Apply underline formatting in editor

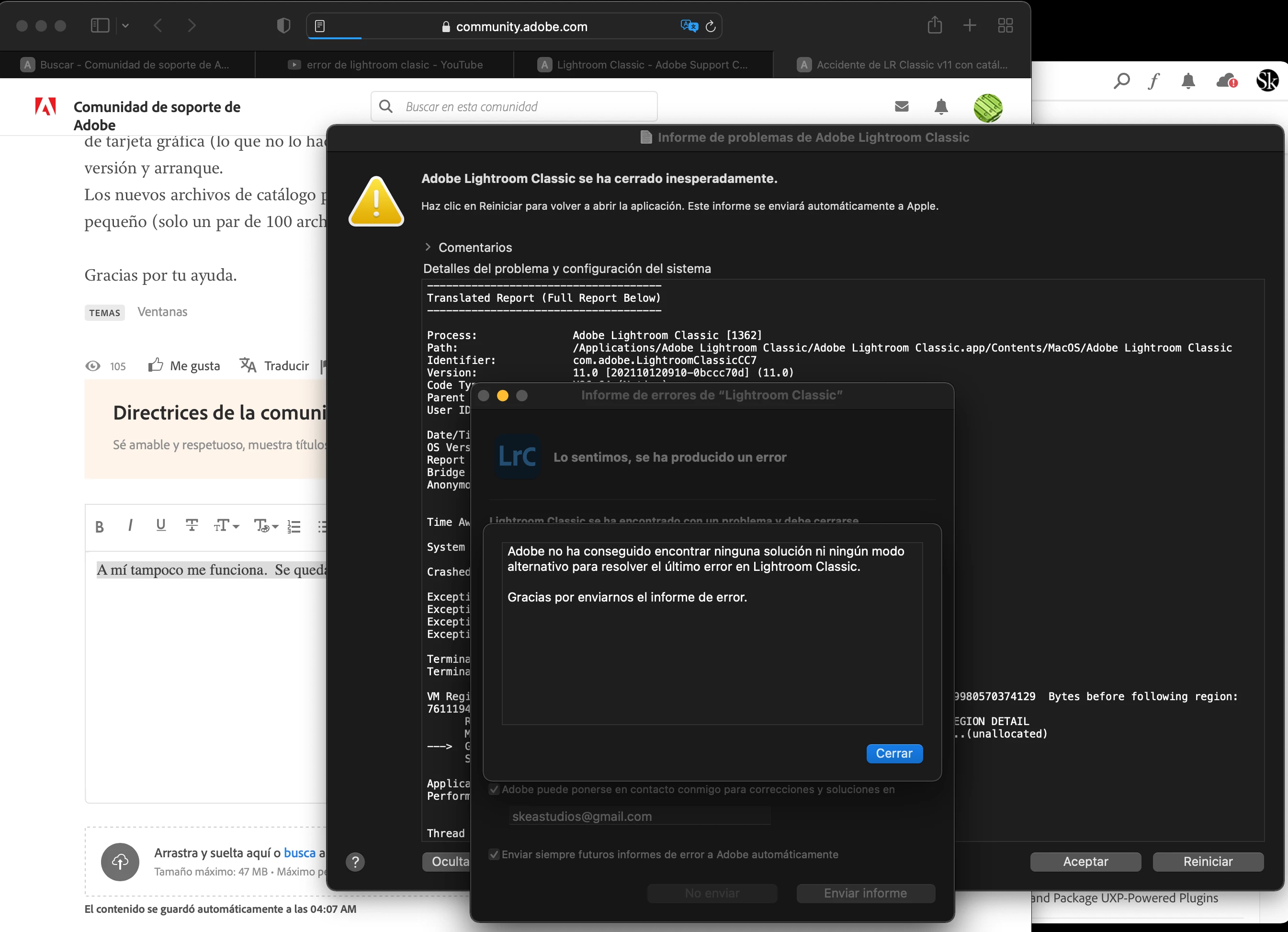[x=161, y=525]
